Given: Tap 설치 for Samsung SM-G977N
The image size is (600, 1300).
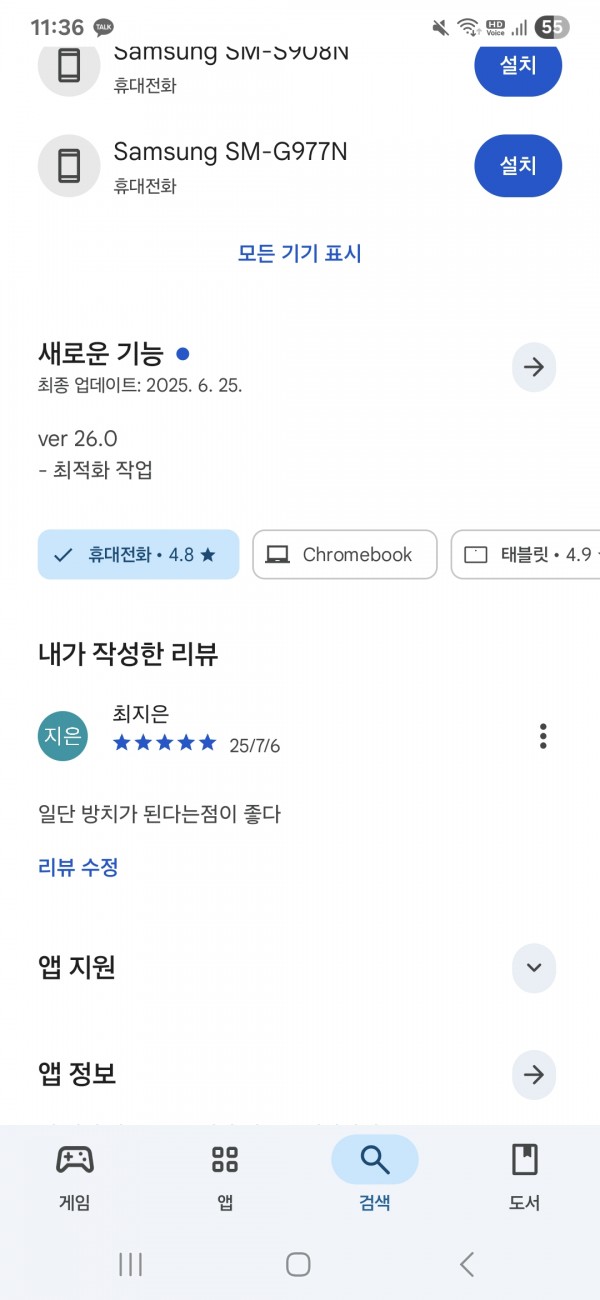Looking at the screenshot, I should click(x=518, y=166).
